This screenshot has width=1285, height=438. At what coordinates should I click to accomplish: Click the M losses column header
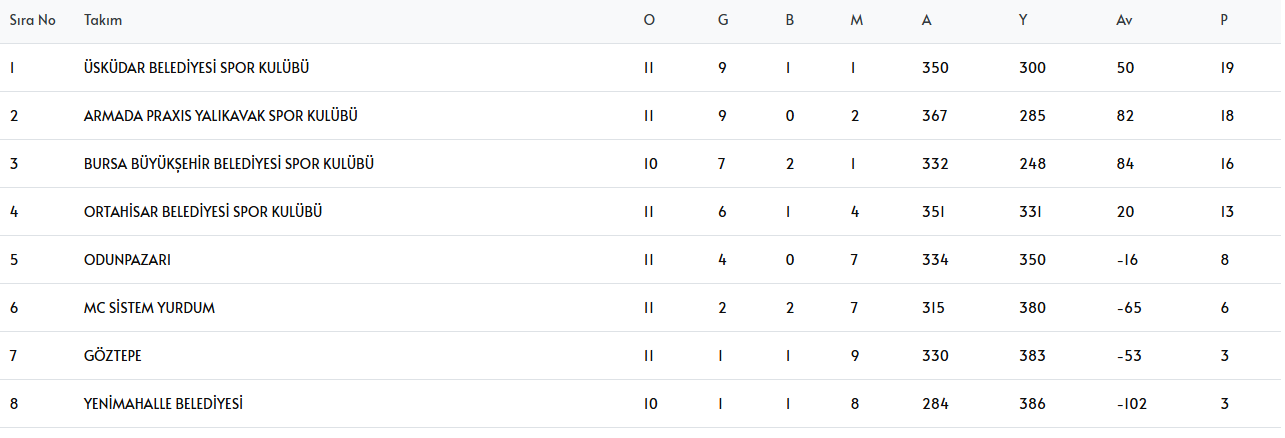tap(856, 20)
